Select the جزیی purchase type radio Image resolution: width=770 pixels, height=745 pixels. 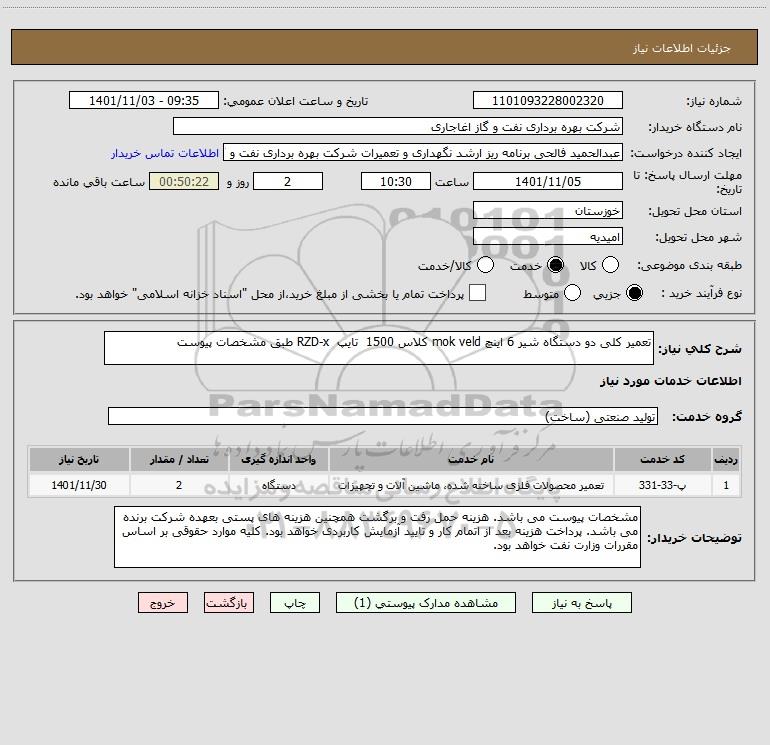tap(634, 293)
